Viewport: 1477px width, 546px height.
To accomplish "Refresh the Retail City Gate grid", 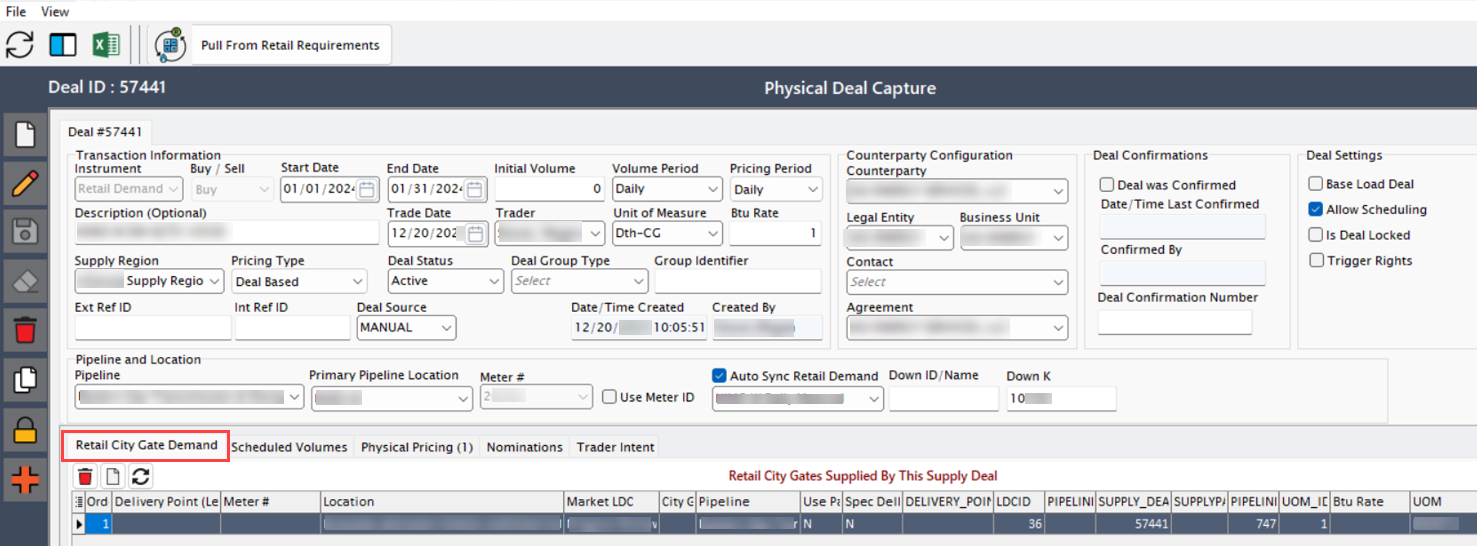I will [141, 477].
